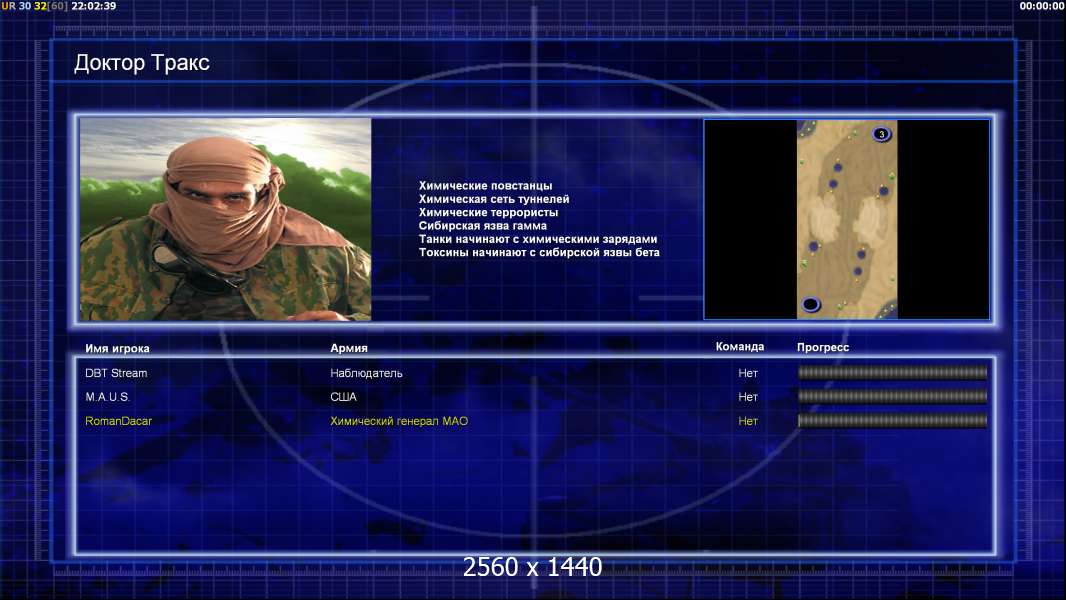The height and width of the screenshot is (600, 1066).
Task: Select player name M.A.U.S.
Action: tap(107, 397)
